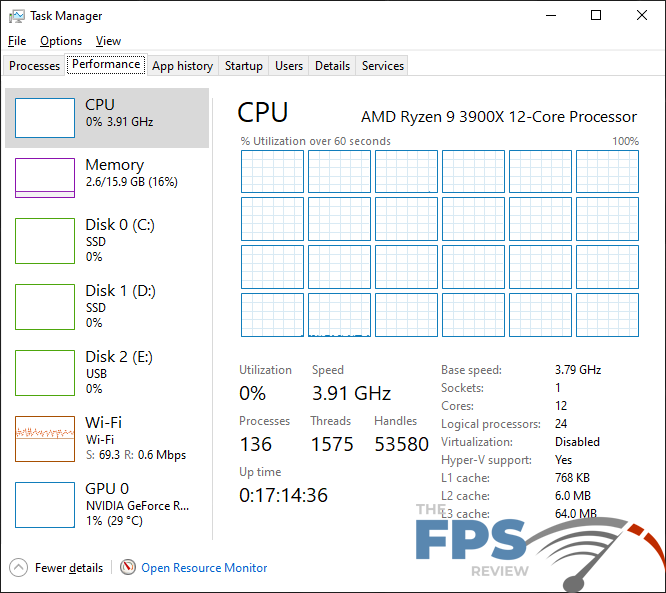Select the GPU 0 graph thumbnail
This screenshot has height=593, width=666.
(x=45, y=505)
